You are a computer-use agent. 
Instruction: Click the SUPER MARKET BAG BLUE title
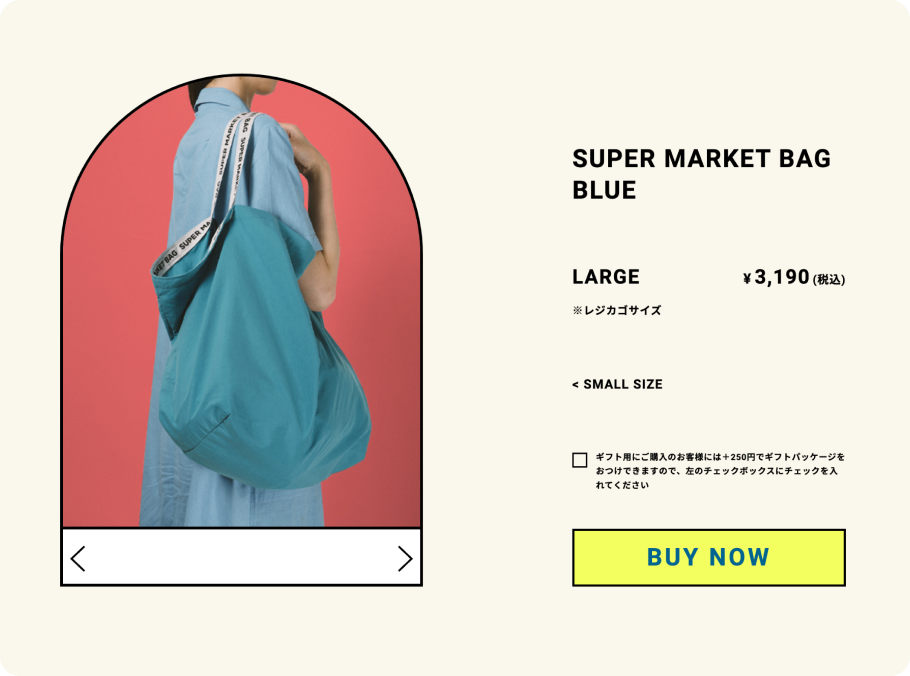[x=701, y=174]
